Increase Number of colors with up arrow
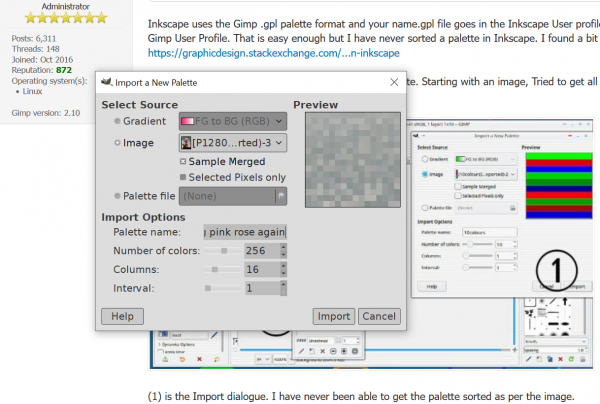 pyautogui.click(x=283, y=247)
